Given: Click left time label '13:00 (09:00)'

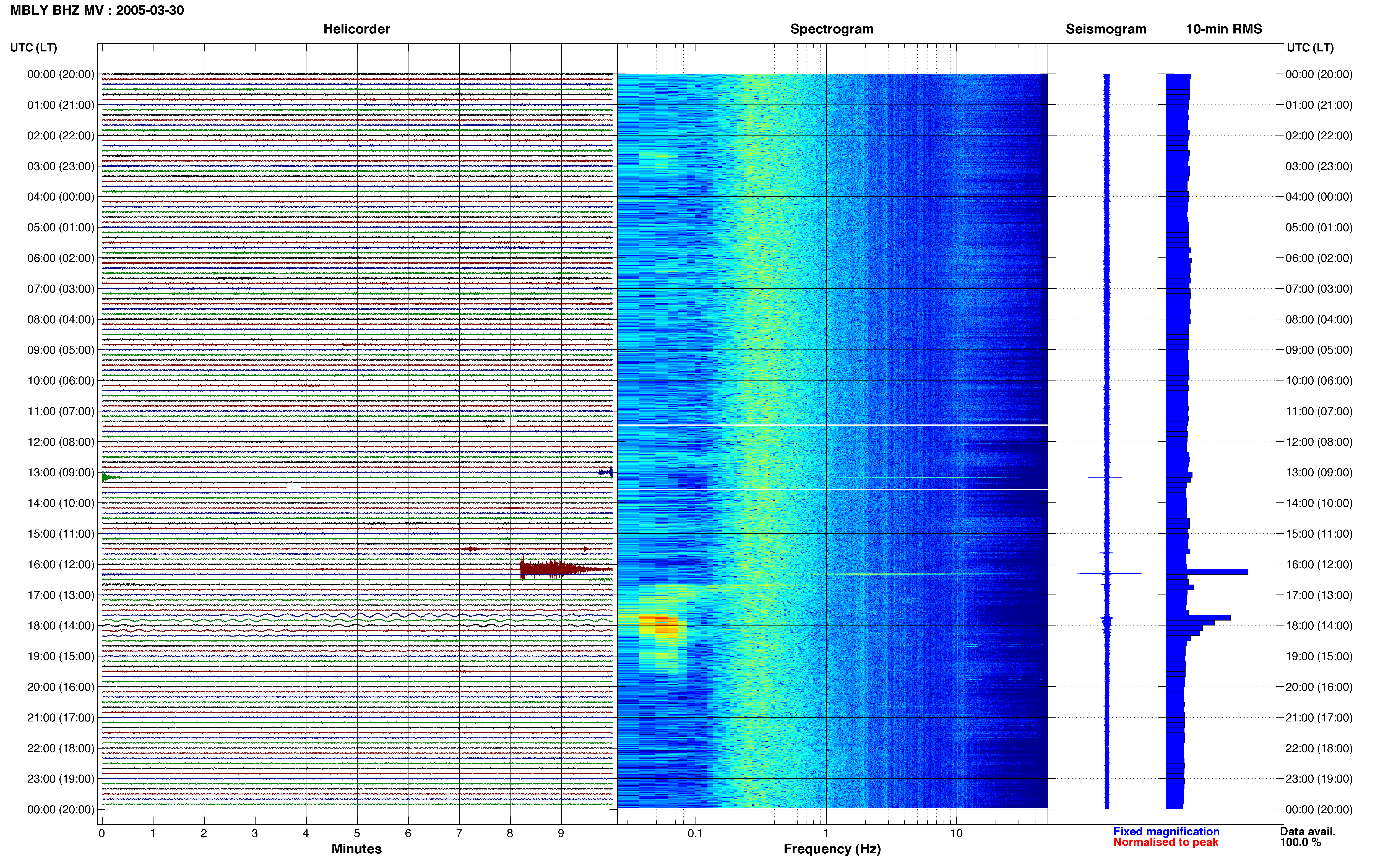Looking at the screenshot, I should point(61,473).
